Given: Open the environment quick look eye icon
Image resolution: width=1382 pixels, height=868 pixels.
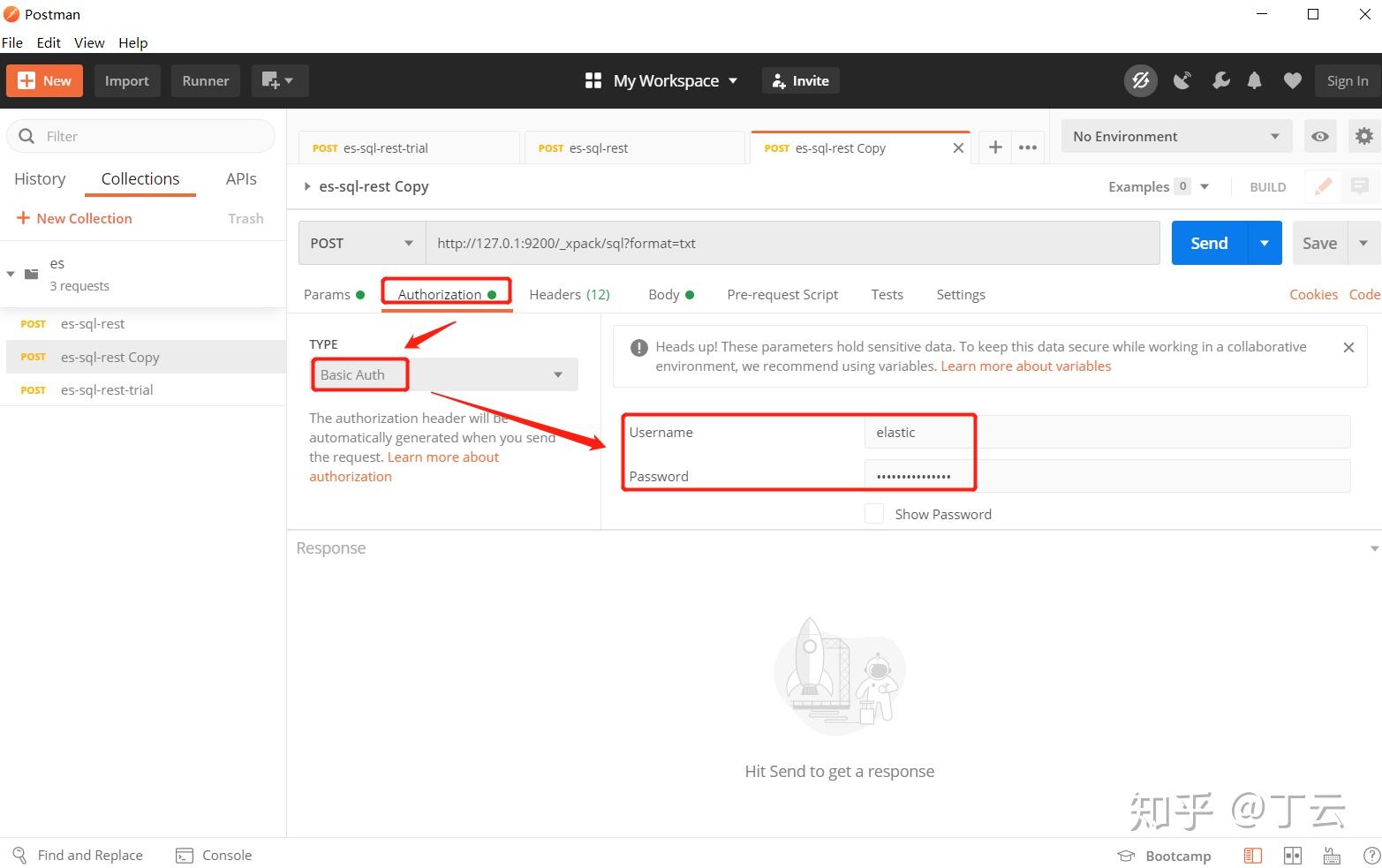Looking at the screenshot, I should (1320, 136).
